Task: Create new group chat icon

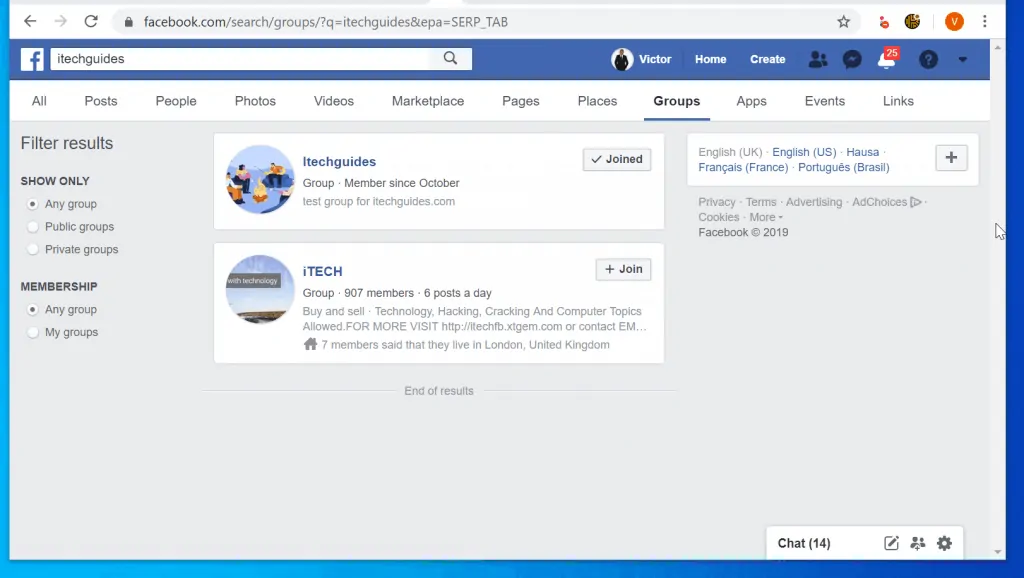Action: point(918,543)
